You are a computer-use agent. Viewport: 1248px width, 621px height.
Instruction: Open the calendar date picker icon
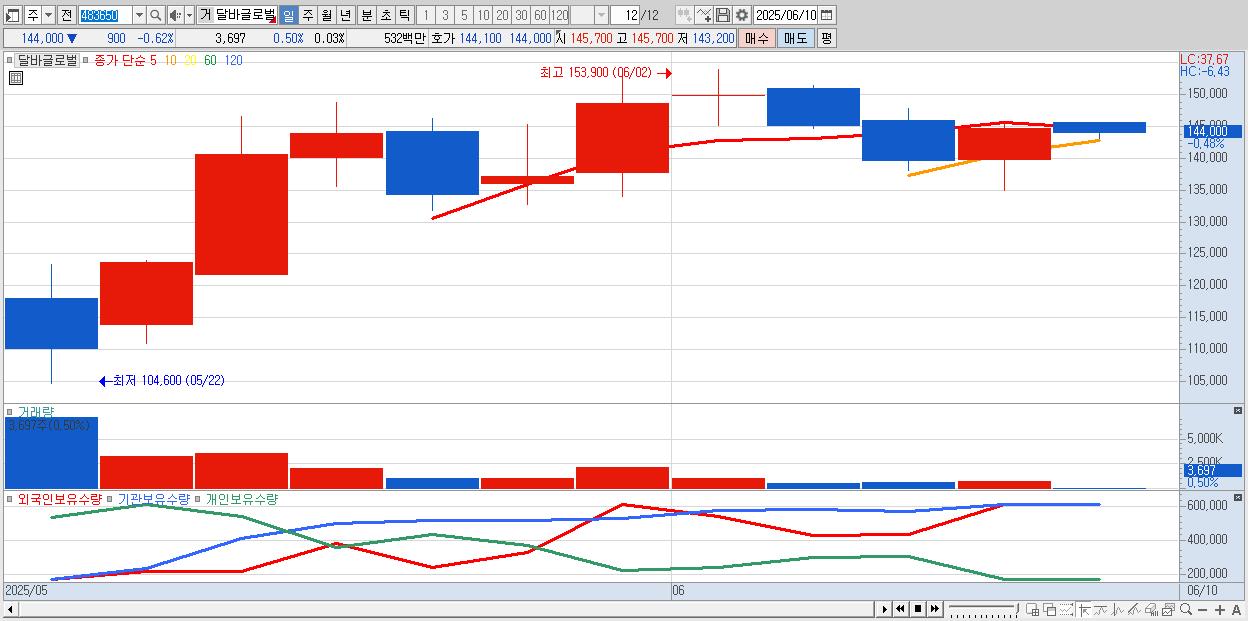click(826, 15)
